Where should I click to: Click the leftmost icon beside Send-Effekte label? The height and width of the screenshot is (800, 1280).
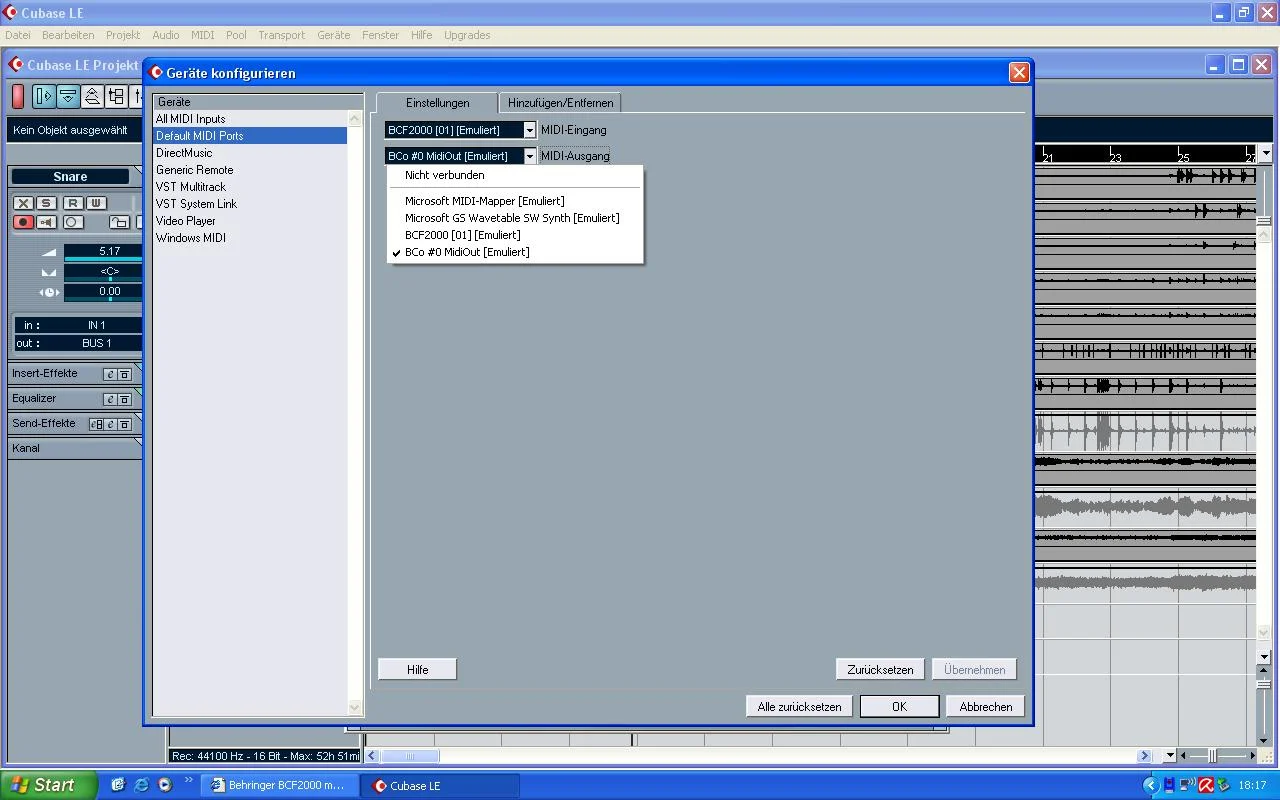click(x=96, y=424)
